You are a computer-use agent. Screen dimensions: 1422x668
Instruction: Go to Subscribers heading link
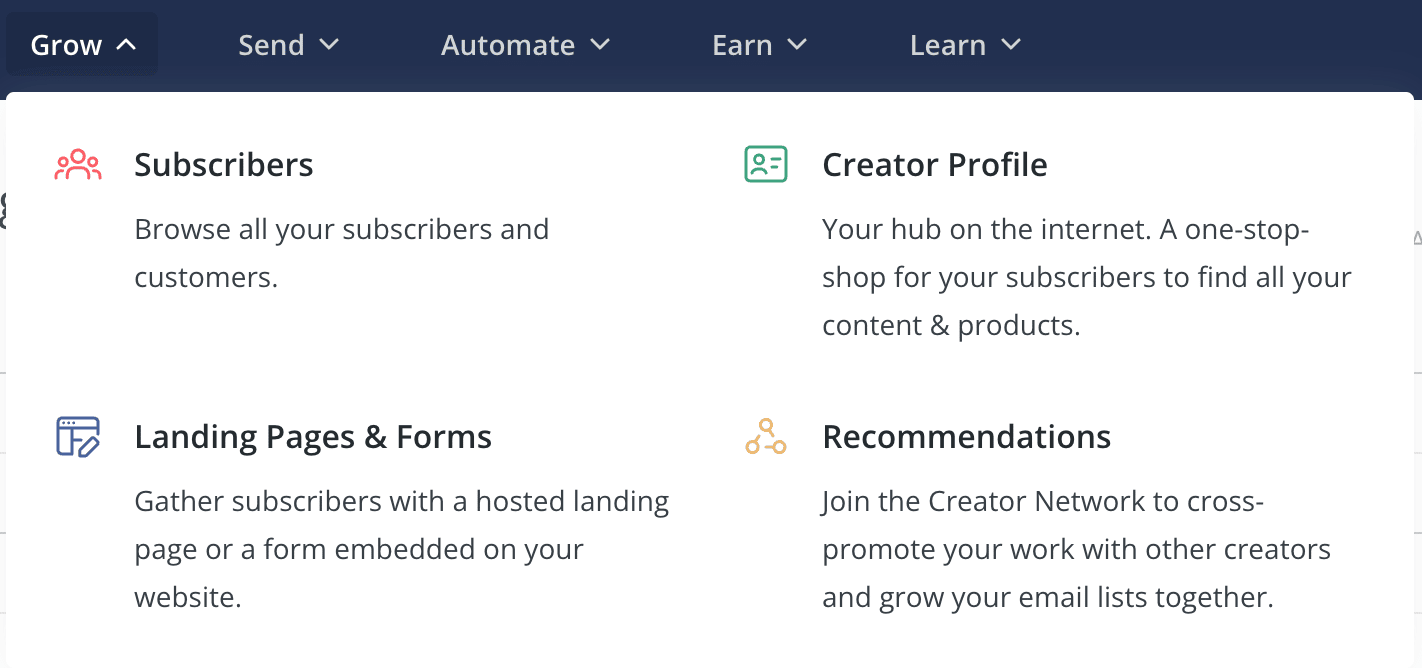pos(224,165)
